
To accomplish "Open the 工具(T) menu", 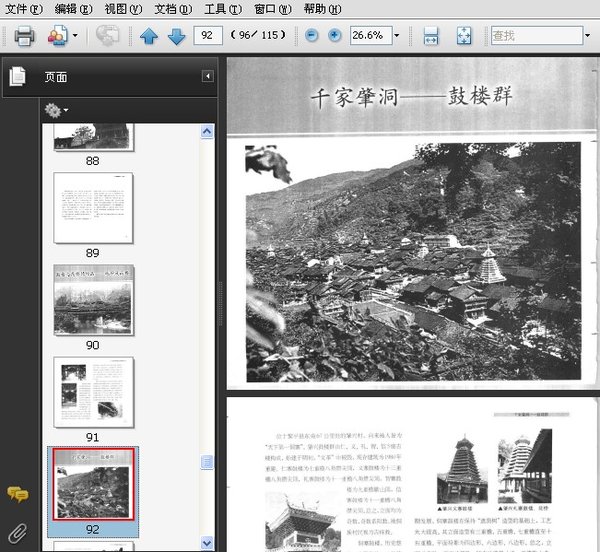I will [223, 8].
